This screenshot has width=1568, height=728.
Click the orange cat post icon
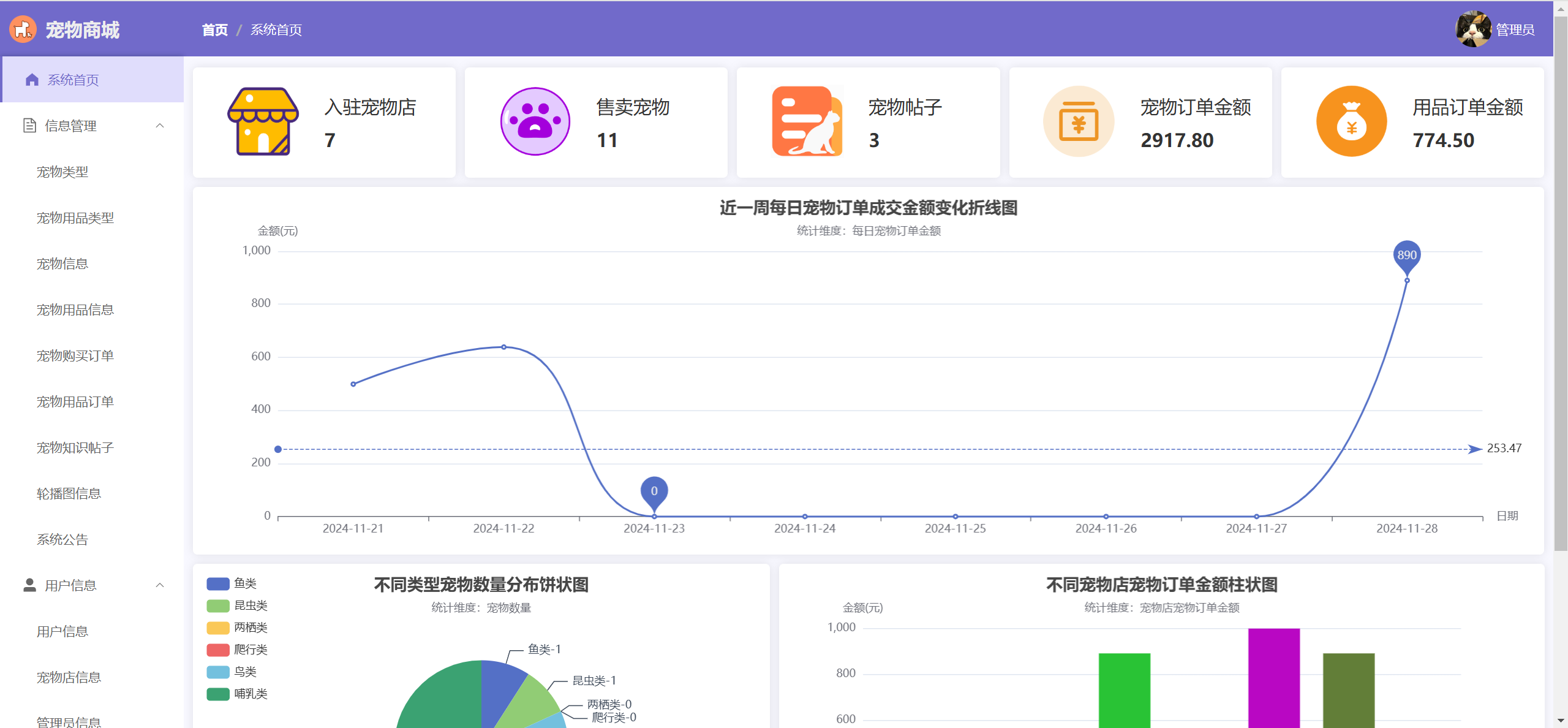tap(807, 121)
